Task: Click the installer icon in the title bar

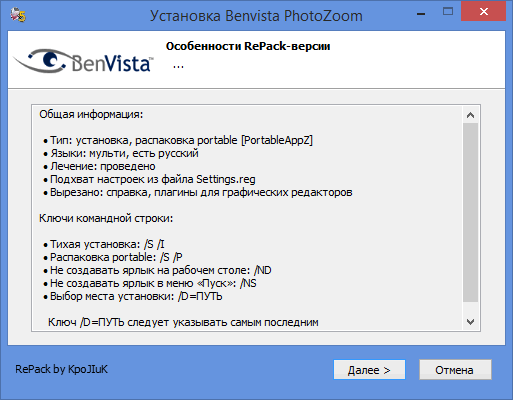Action: click(x=18, y=15)
